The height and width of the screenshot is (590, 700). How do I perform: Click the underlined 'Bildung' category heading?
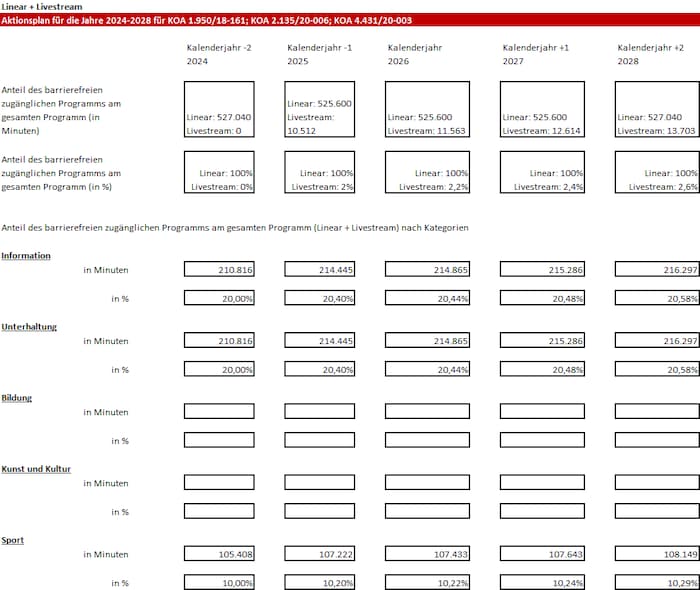pos(16,398)
